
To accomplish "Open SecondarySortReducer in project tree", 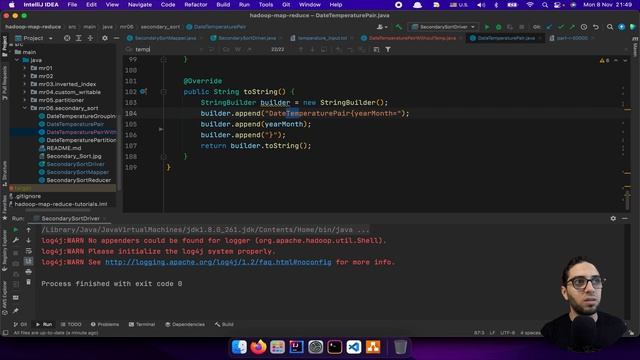I will 78,180.
